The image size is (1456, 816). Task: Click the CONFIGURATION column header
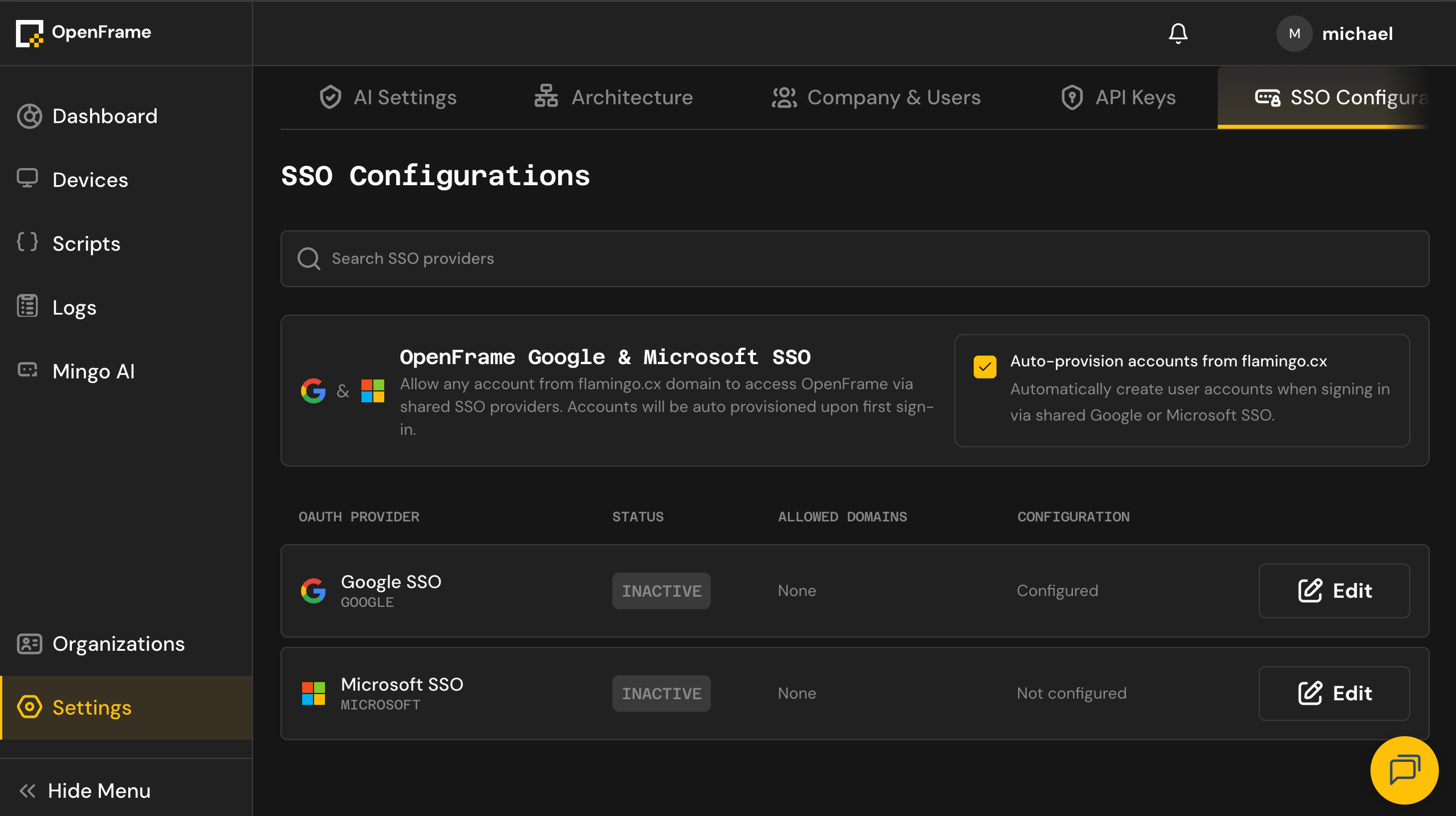click(x=1073, y=517)
